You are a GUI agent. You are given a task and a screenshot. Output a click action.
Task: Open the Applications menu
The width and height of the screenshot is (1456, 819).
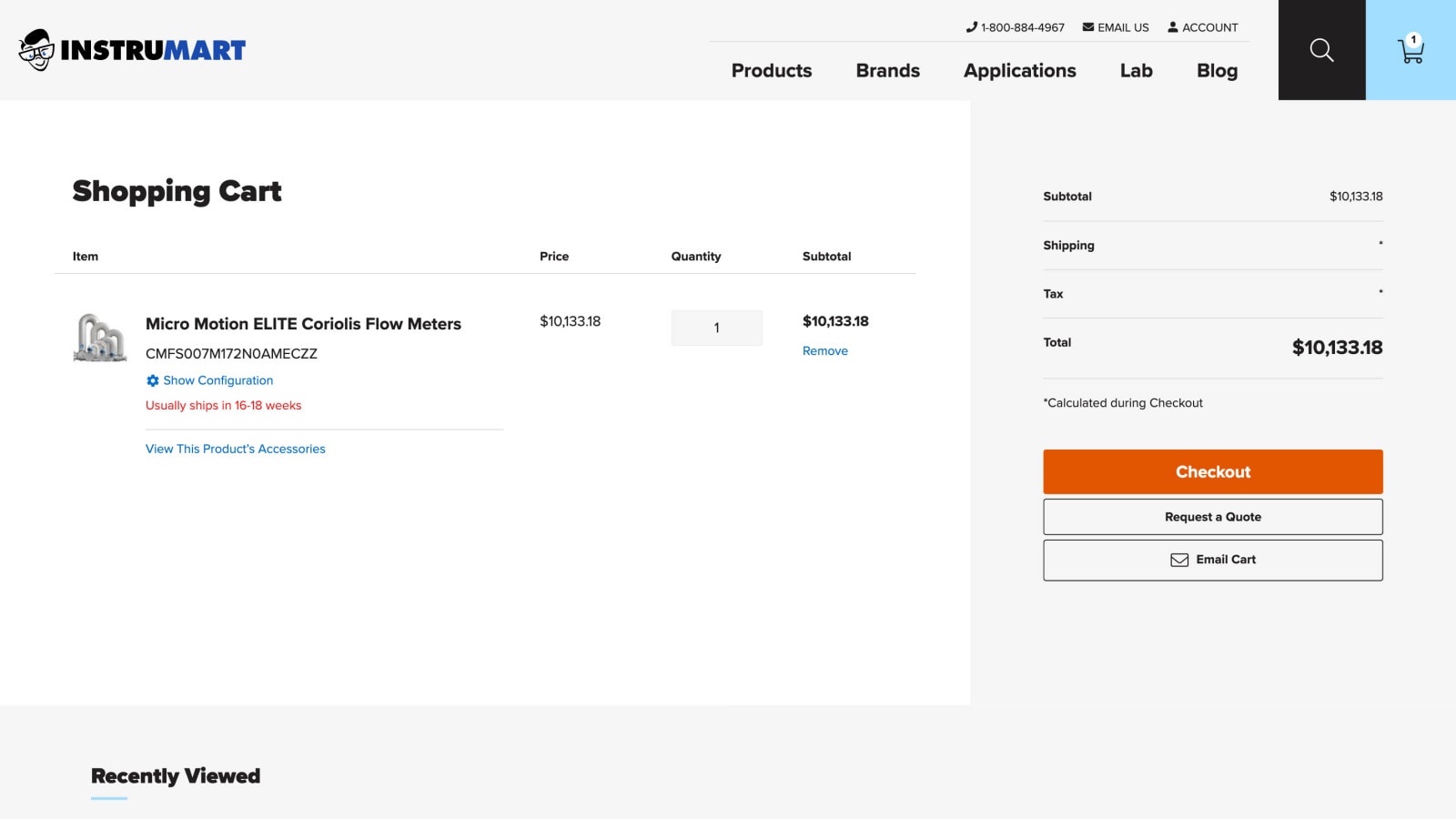click(1020, 71)
